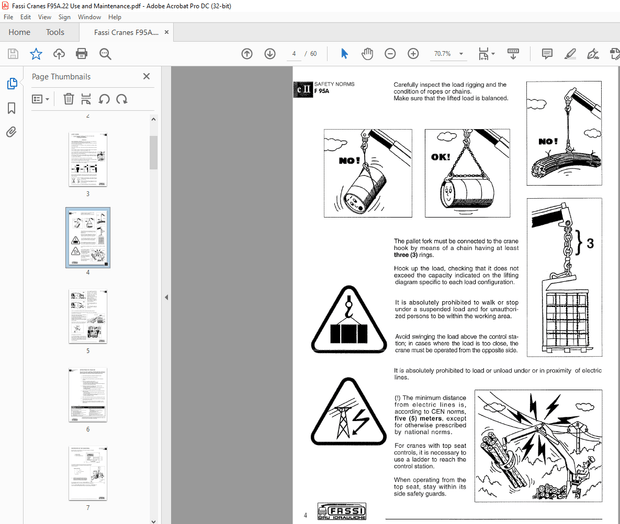Toggle the Page Thumbnails sidebar button
Image resolution: width=620 pixels, height=524 pixels.
11,84
